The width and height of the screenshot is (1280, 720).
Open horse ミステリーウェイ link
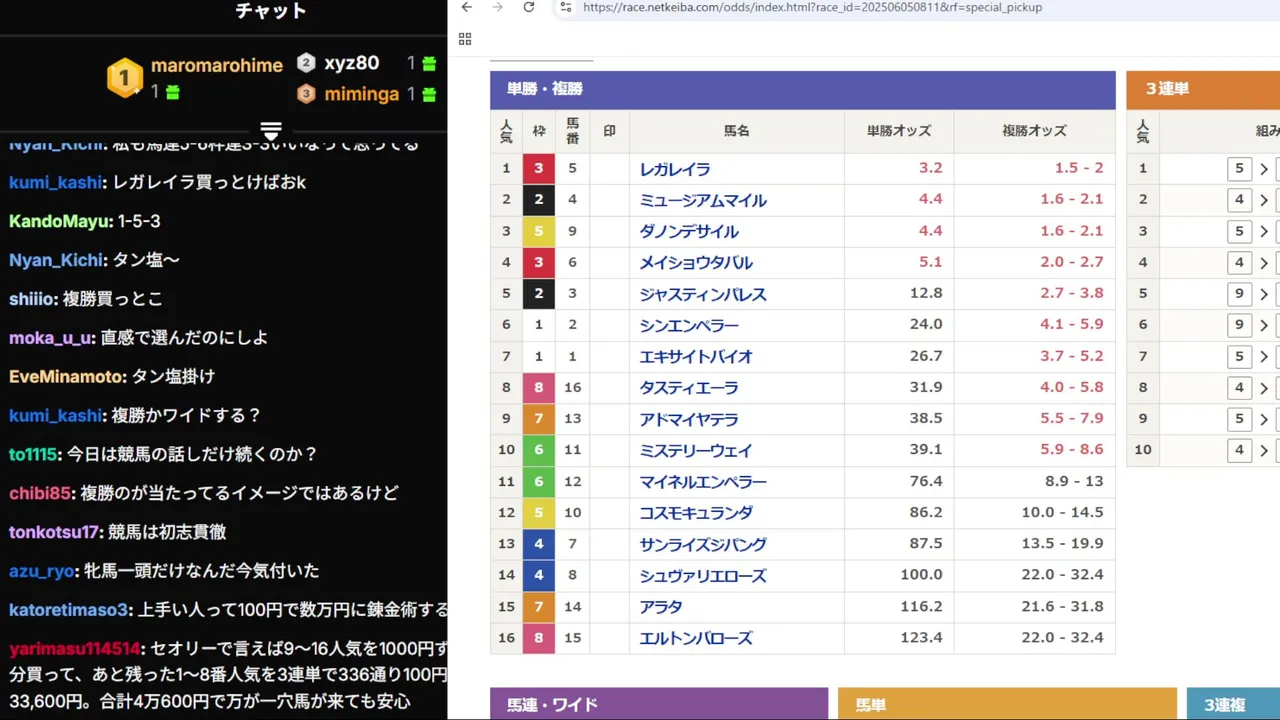click(696, 450)
